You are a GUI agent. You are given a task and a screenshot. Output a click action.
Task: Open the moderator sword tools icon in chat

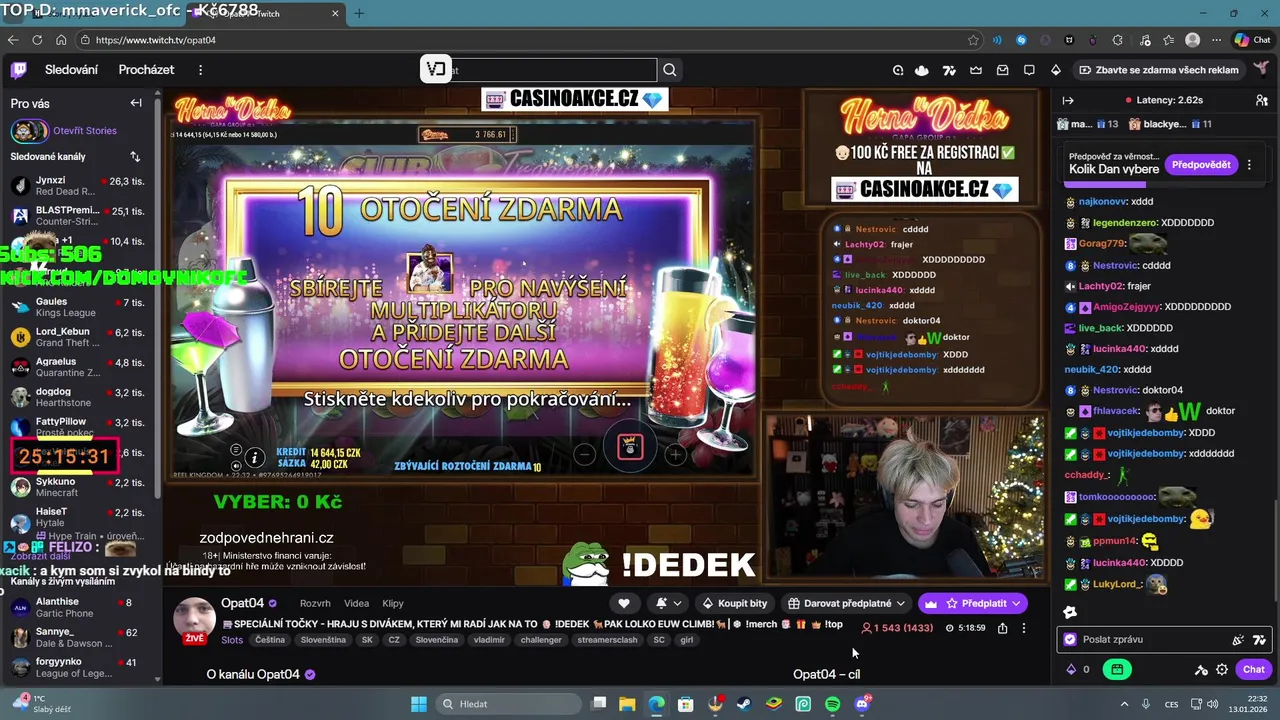click(1202, 669)
